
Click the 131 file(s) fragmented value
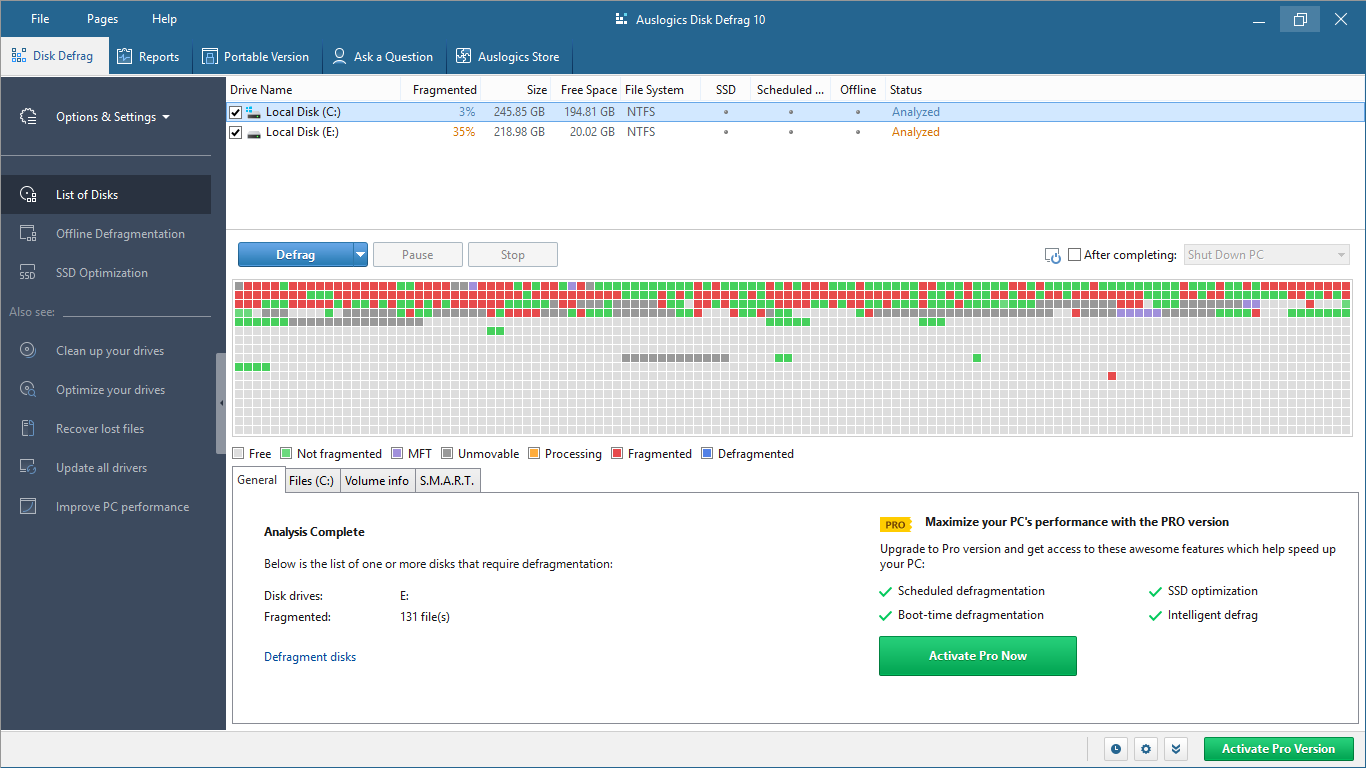[x=425, y=617]
